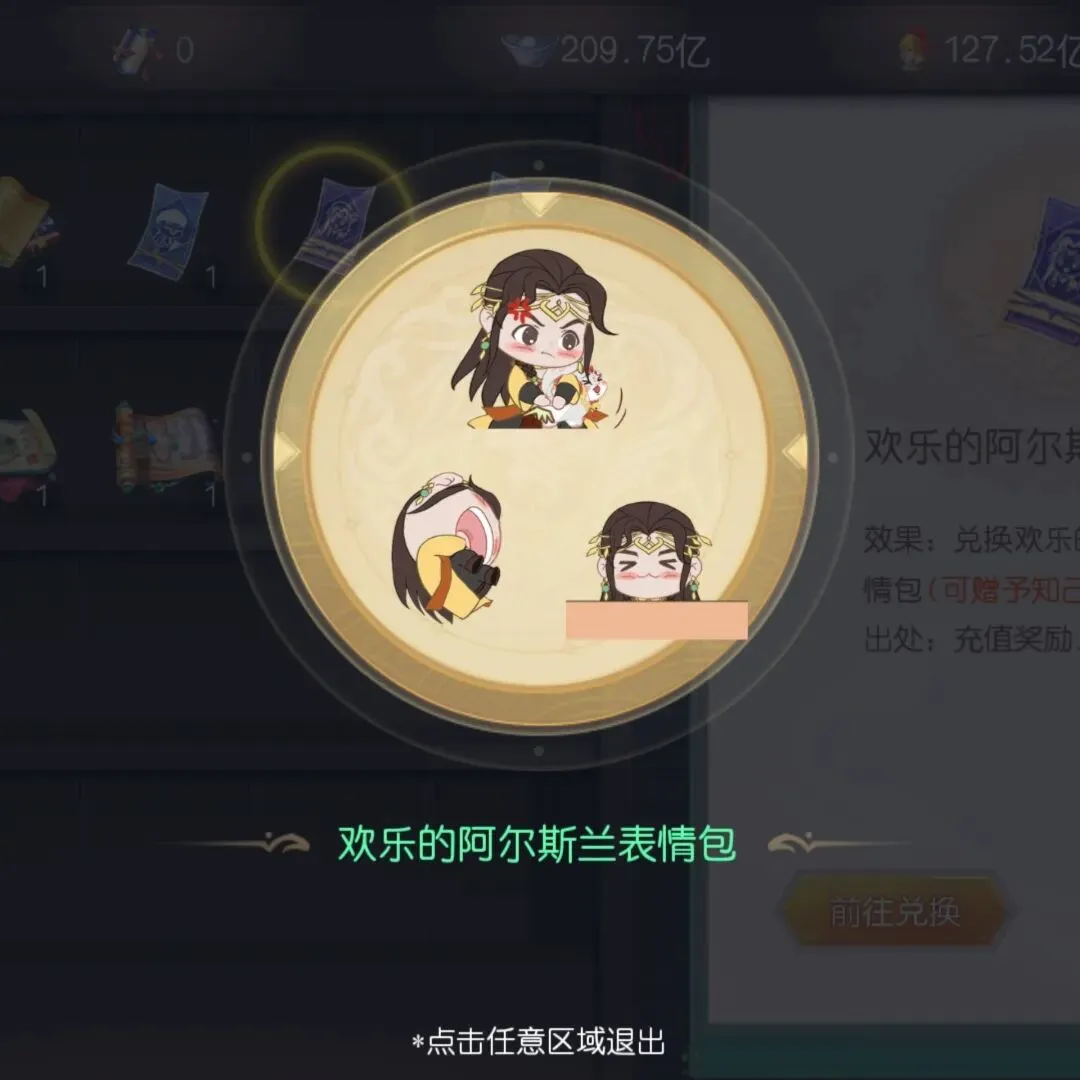The height and width of the screenshot is (1080, 1080).
Task: Click the 前往兑换 exchange button
Action: pyautogui.click(x=895, y=911)
